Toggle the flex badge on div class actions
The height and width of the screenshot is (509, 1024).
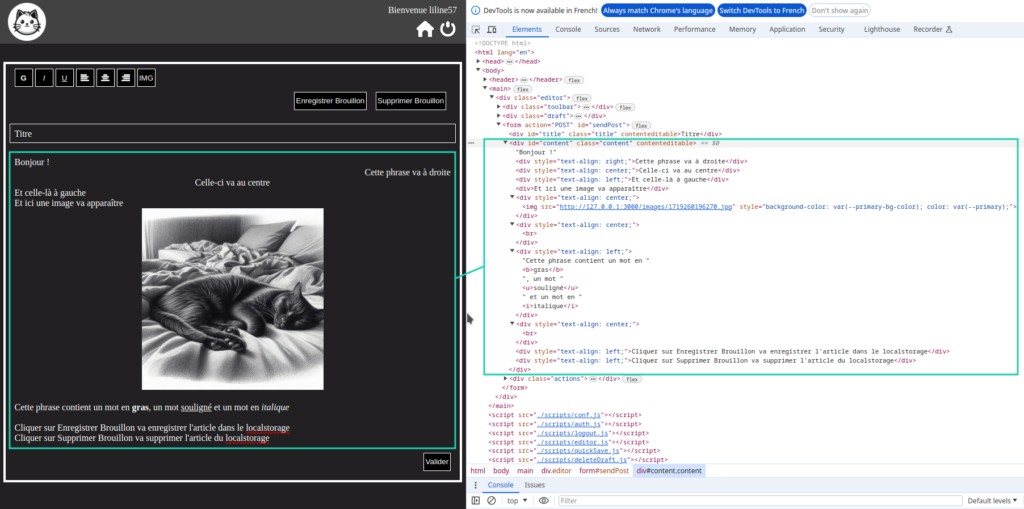[x=632, y=379]
